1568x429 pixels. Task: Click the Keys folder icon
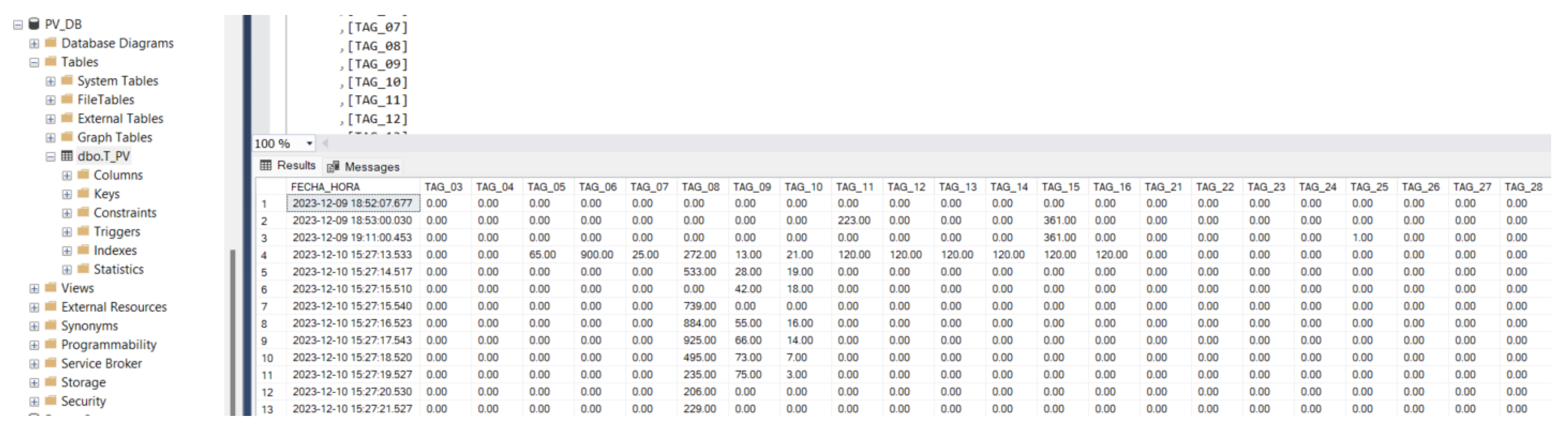click(83, 194)
